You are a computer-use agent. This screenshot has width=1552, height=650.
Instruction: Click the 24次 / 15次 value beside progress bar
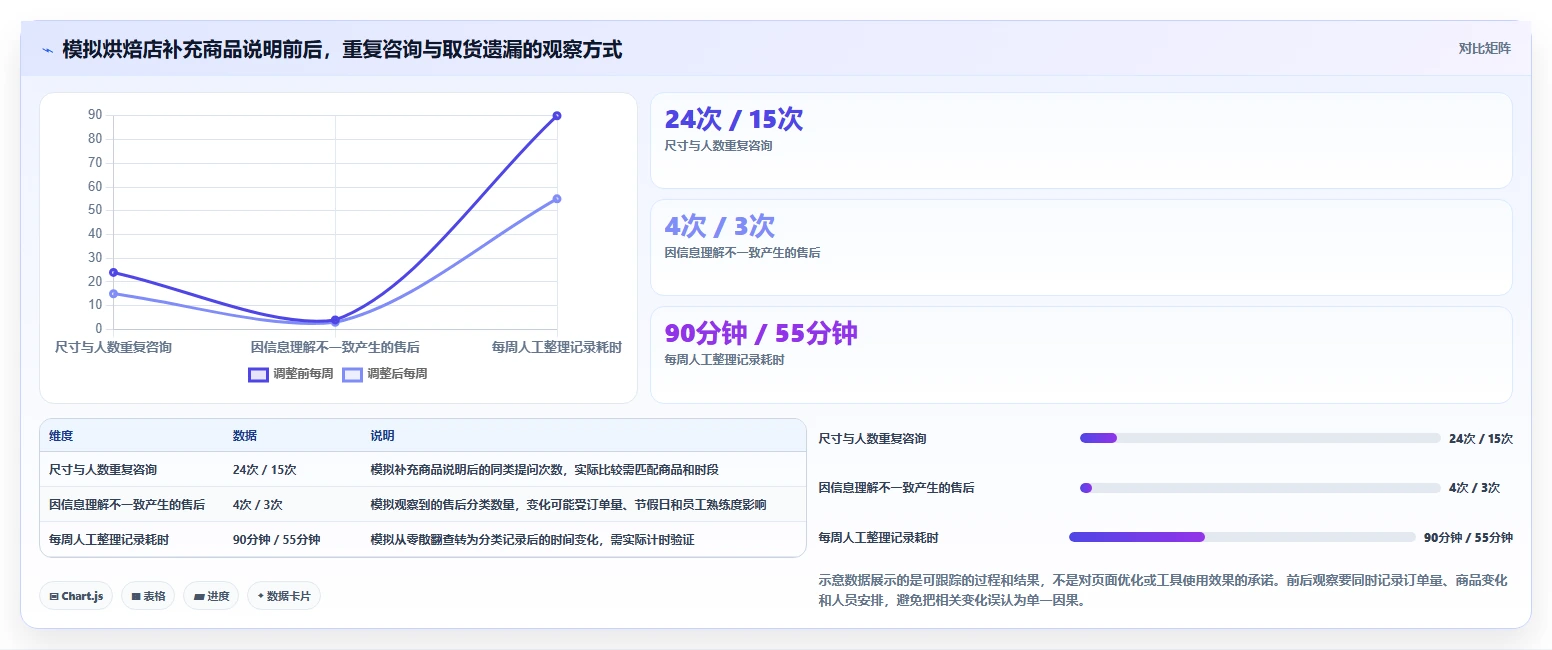pos(1480,438)
